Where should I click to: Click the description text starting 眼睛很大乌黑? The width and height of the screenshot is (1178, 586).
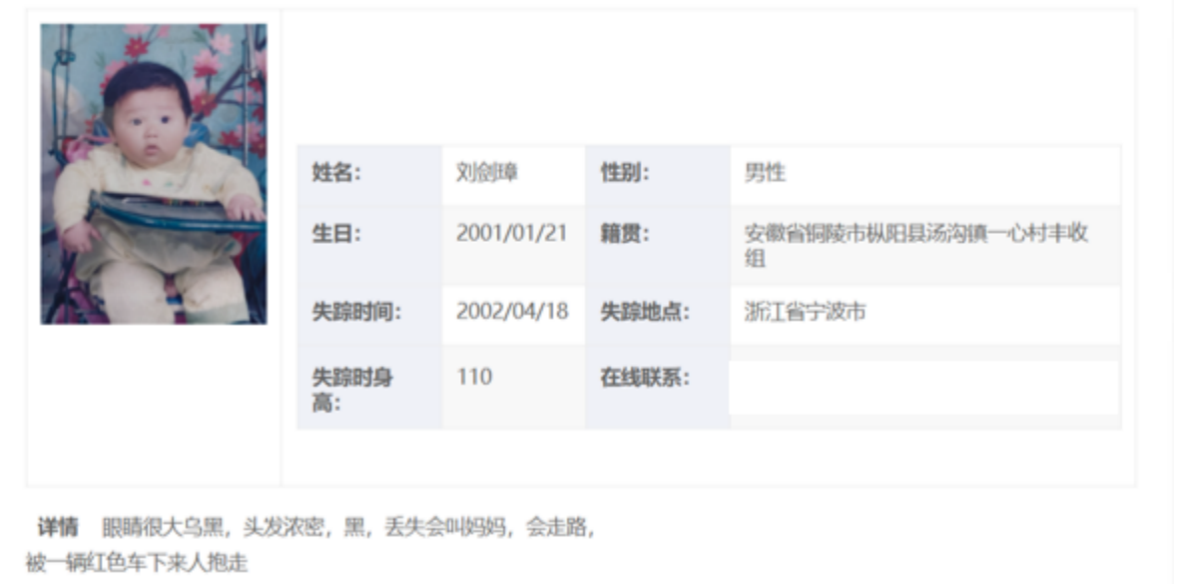(x=348, y=527)
